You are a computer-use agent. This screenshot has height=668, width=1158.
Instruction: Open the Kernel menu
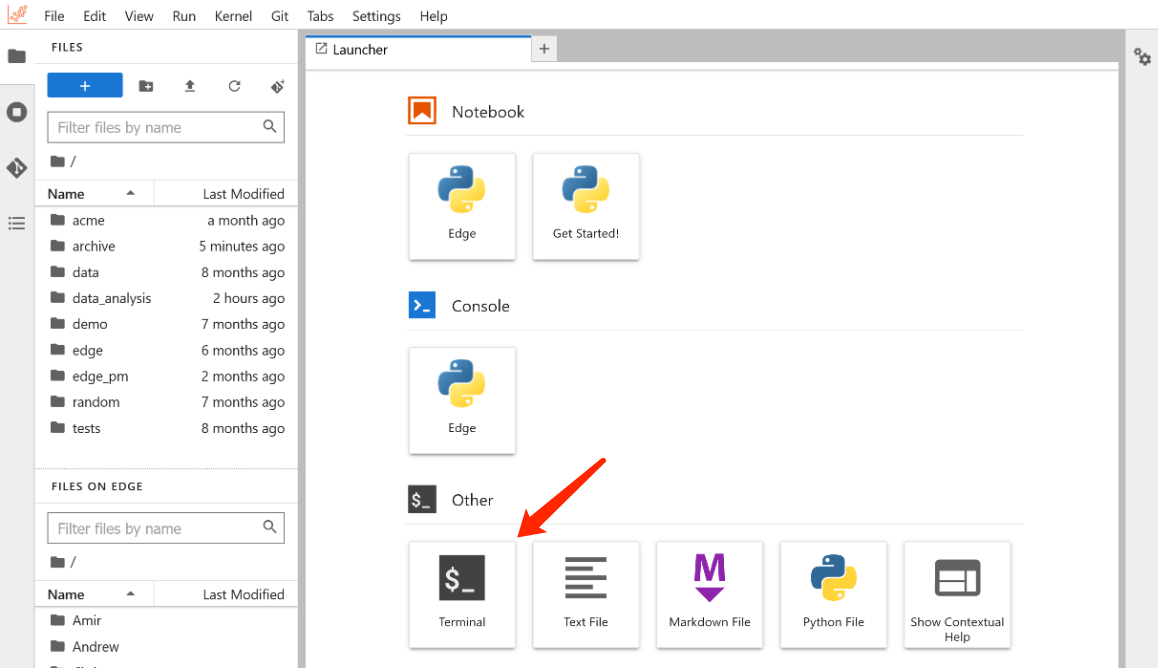pyautogui.click(x=233, y=16)
